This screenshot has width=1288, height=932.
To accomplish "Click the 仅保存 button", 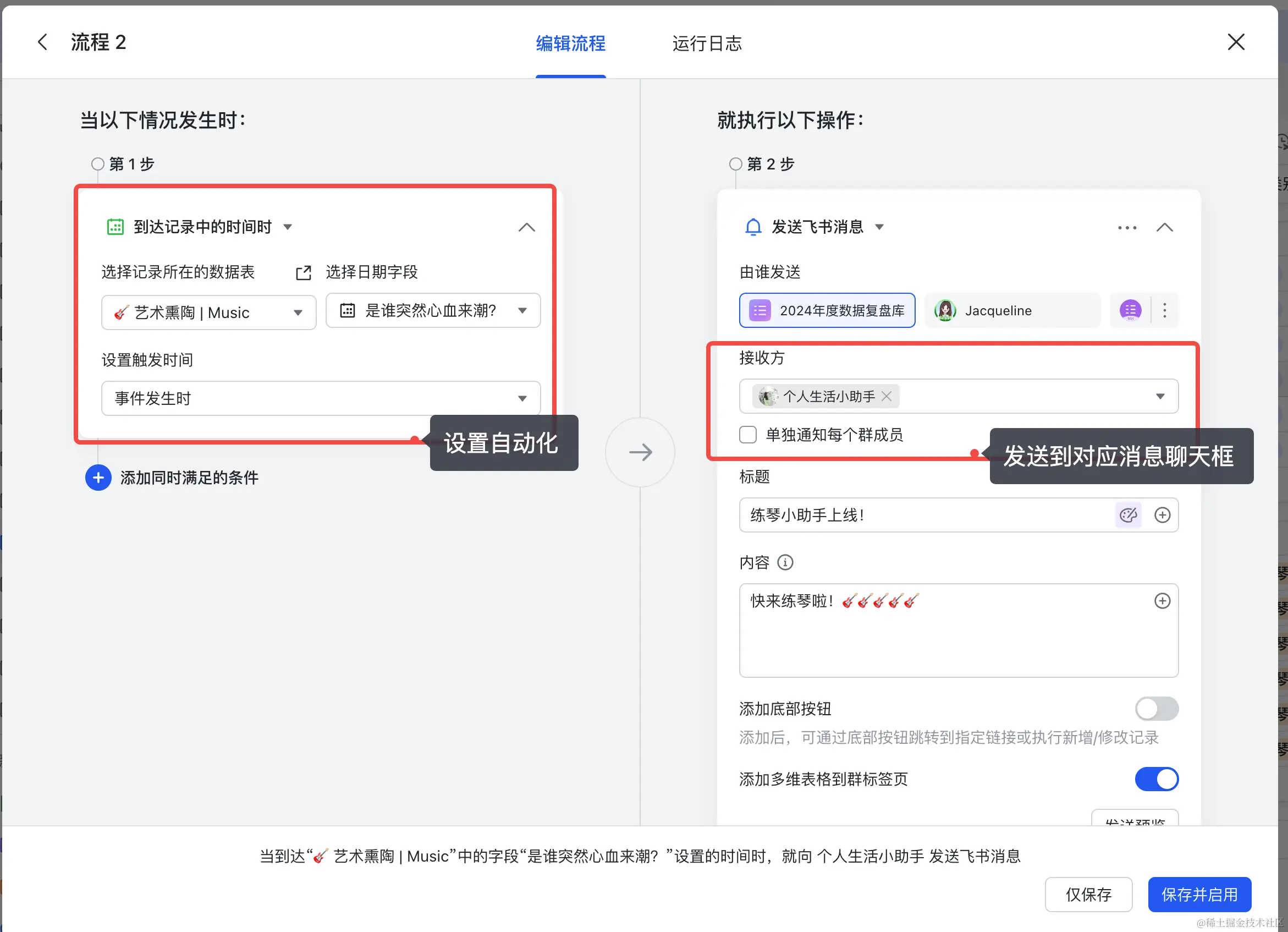I will click(1088, 895).
